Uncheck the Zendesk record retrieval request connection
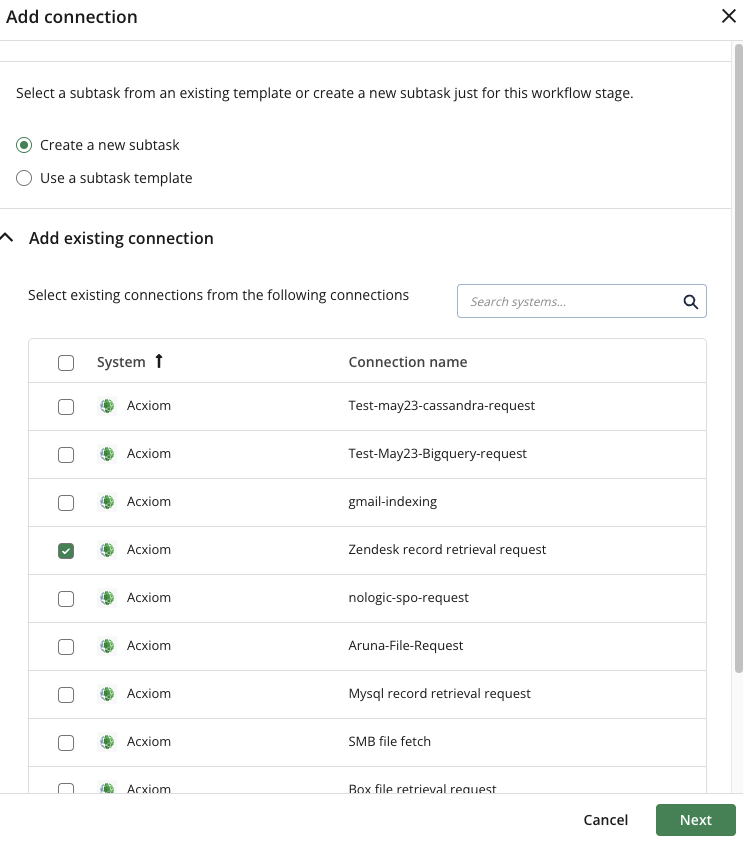743x848 pixels. (x=66, y=549)
